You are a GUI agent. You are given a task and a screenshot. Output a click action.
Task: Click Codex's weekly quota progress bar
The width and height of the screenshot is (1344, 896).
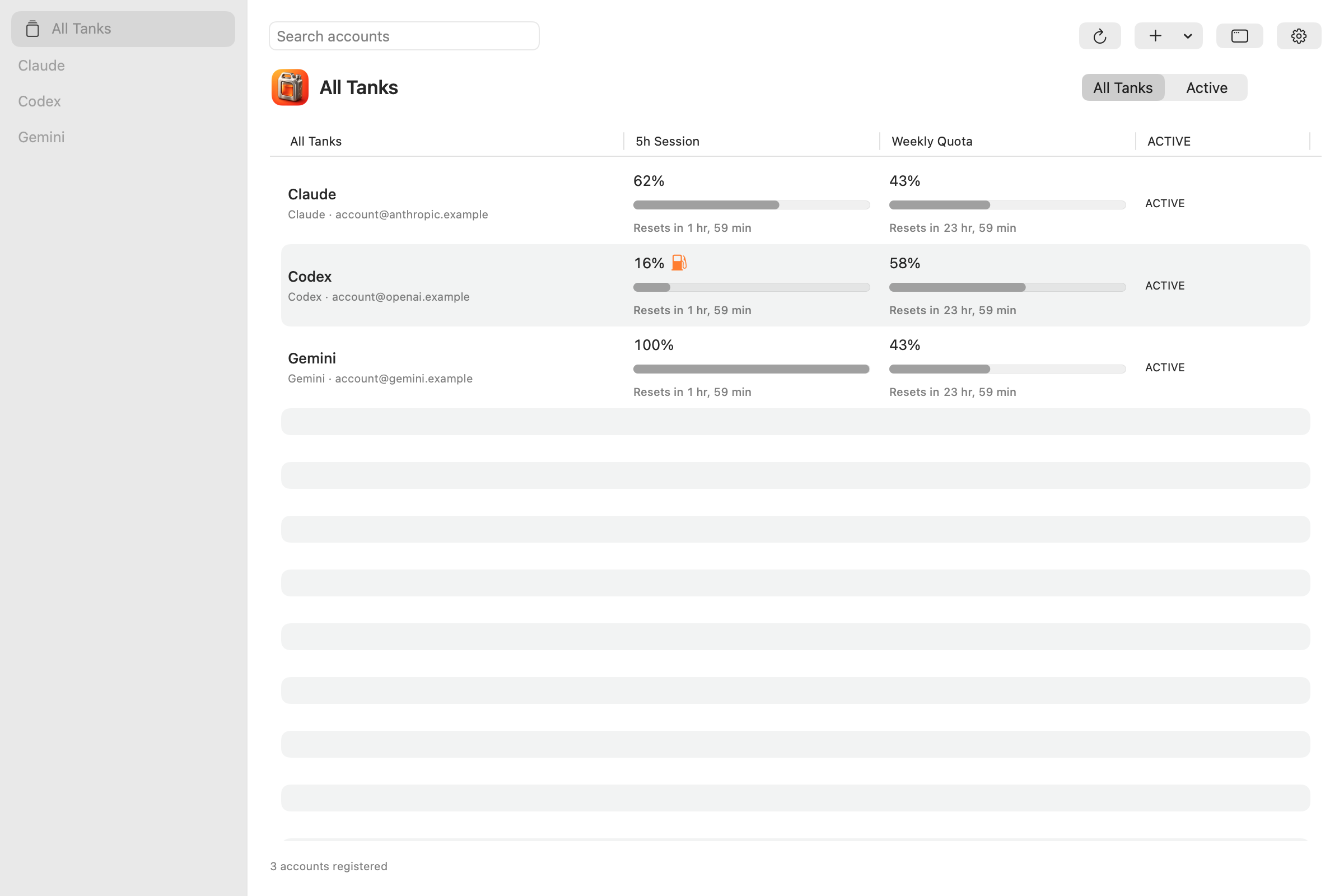(x=1007, y=287)
